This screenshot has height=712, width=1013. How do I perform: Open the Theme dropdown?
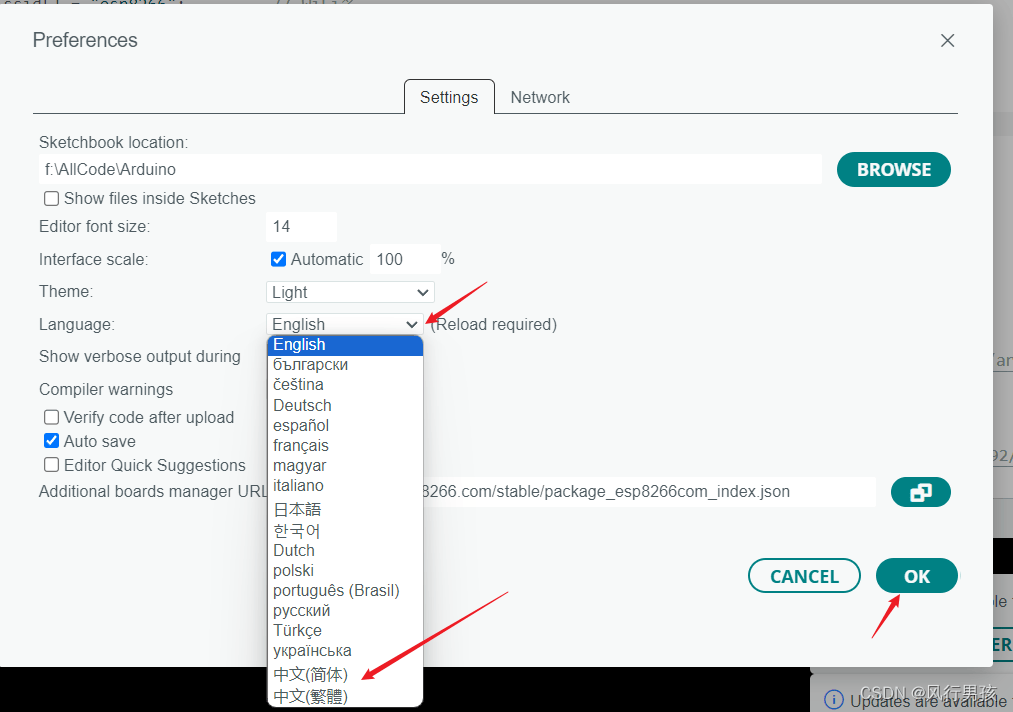click(x=349, y=291)
